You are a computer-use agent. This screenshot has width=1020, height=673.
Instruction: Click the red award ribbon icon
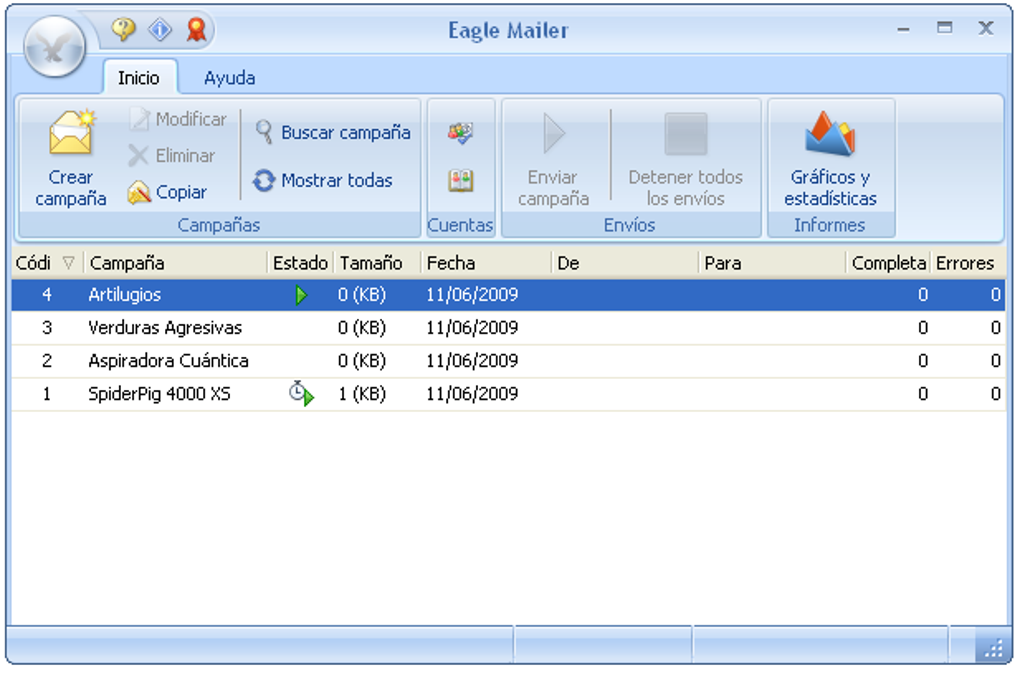(196, 29)
